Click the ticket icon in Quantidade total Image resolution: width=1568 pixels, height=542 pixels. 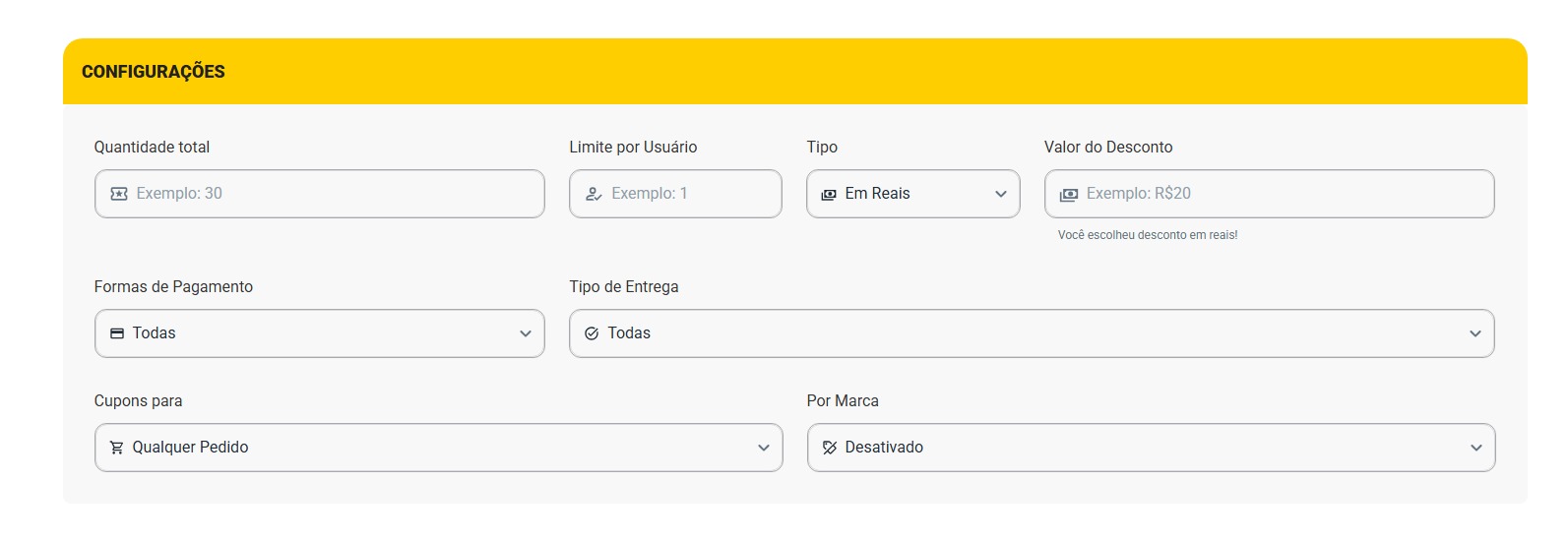(x=119, y=194)
